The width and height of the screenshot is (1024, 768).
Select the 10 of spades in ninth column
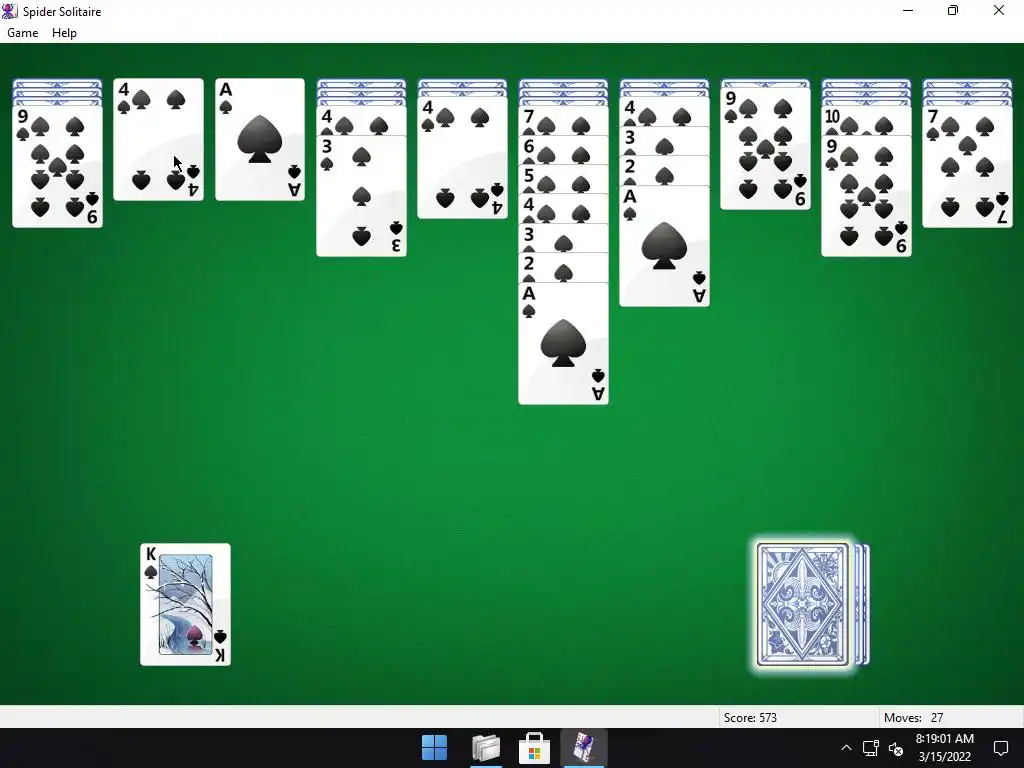(x=866, y=121)
